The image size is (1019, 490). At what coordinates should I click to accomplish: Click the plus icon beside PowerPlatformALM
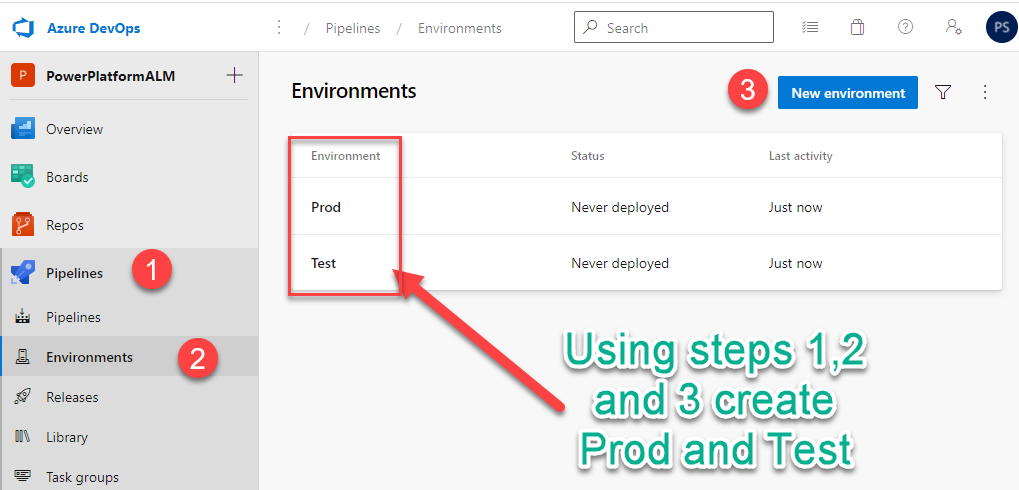pyautogui.click(x=234, y=75)
